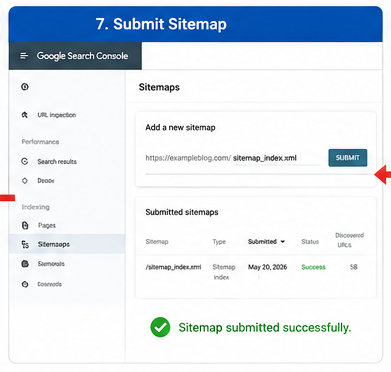Click the sitemap_index.xml input field
This screenshot has width=391, height=372.
[276, 158]
